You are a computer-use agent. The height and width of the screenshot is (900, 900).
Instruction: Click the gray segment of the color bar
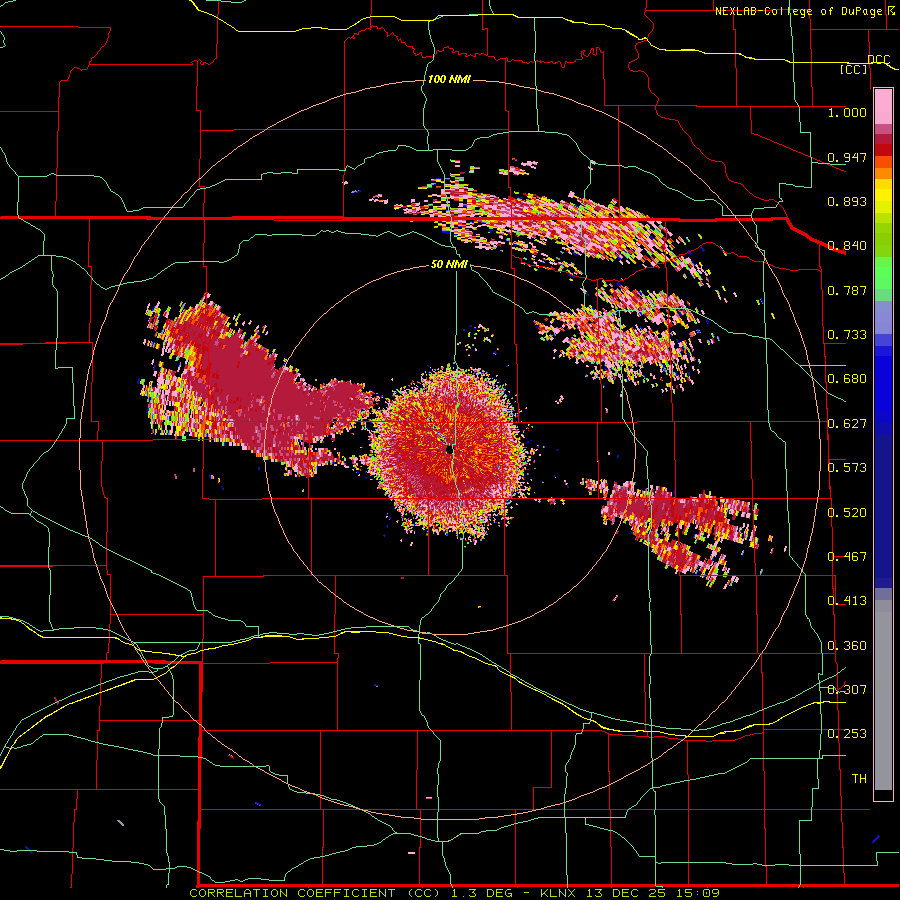point(883,695)
